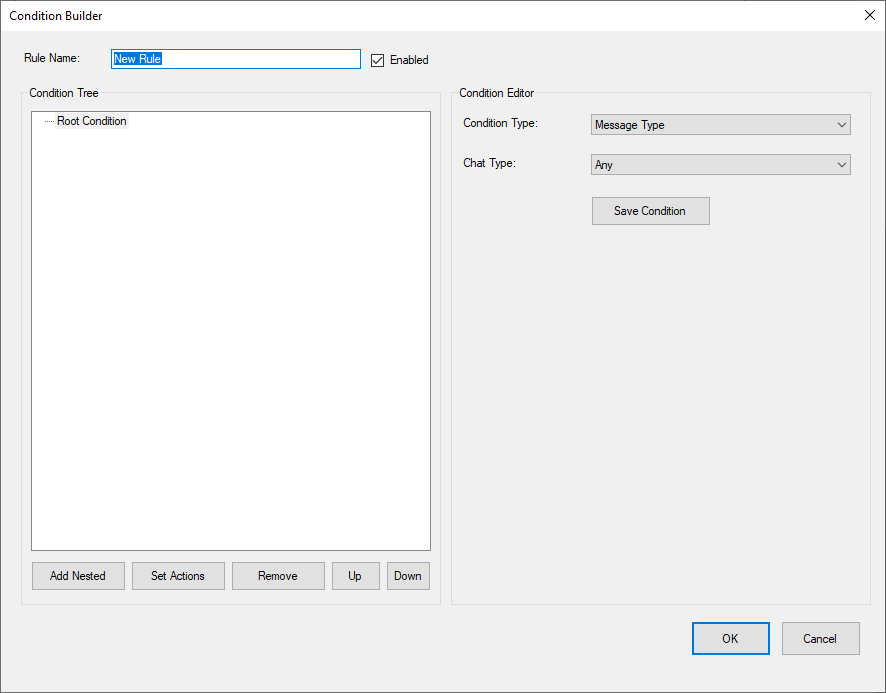Close the Condition Builder window
This screenshot has width=886, height=693.
point(870,15)
